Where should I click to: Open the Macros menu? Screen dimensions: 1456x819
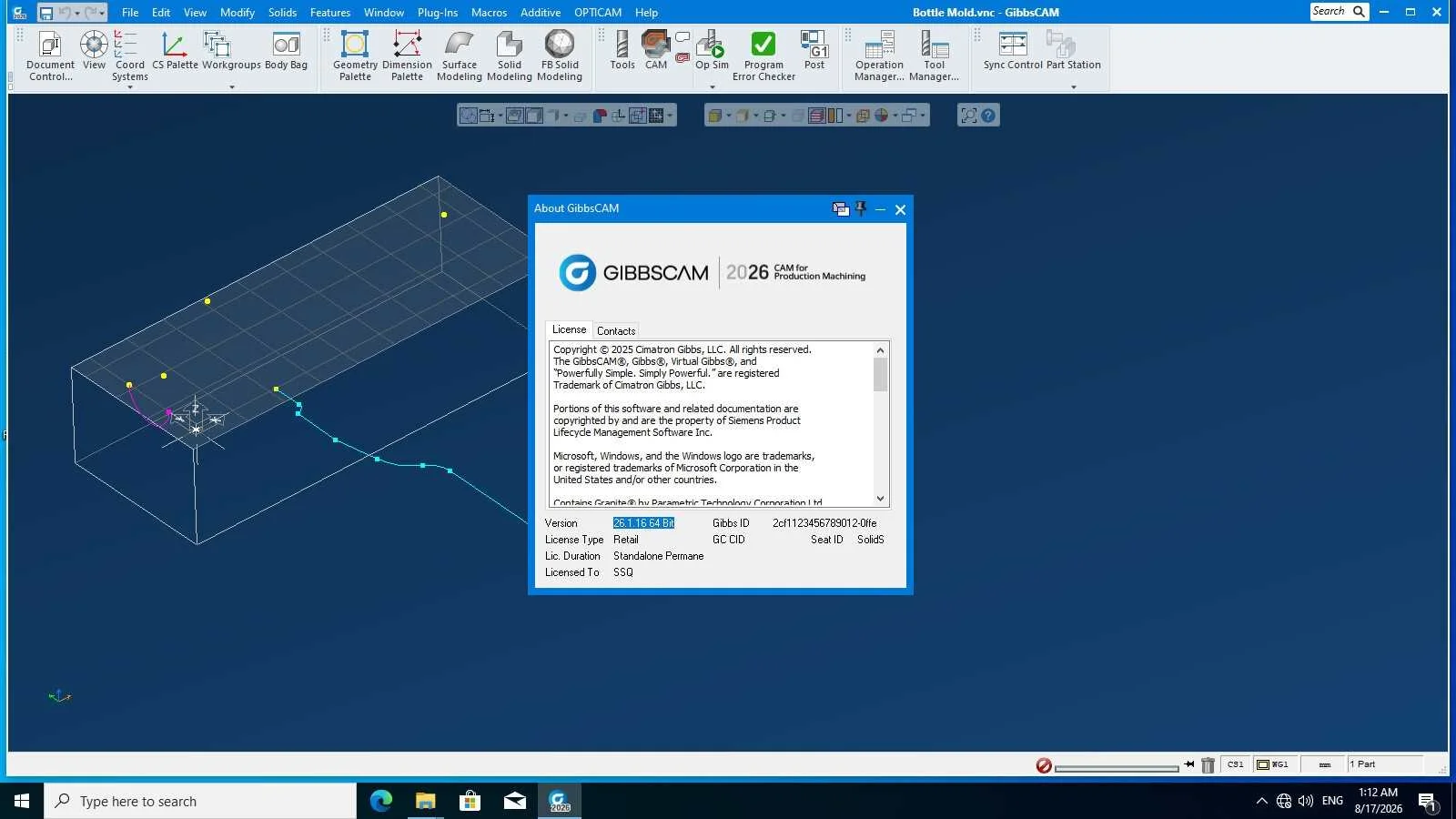pyautogui.click(x=489, y=13)
